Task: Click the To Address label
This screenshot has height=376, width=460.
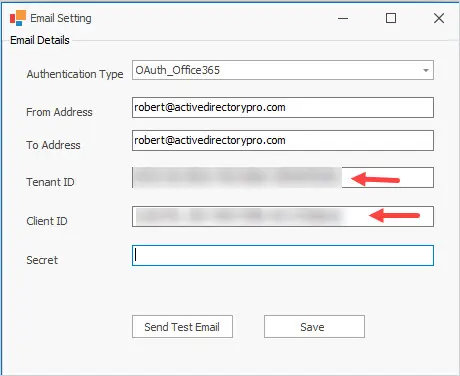Action: click(x=53, y=145)
